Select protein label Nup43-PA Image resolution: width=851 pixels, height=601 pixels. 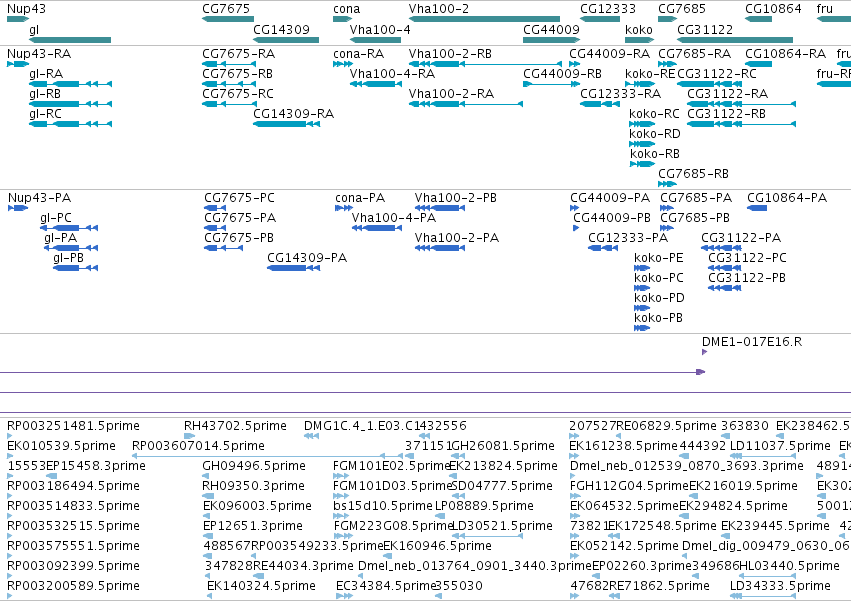(39, 198)
